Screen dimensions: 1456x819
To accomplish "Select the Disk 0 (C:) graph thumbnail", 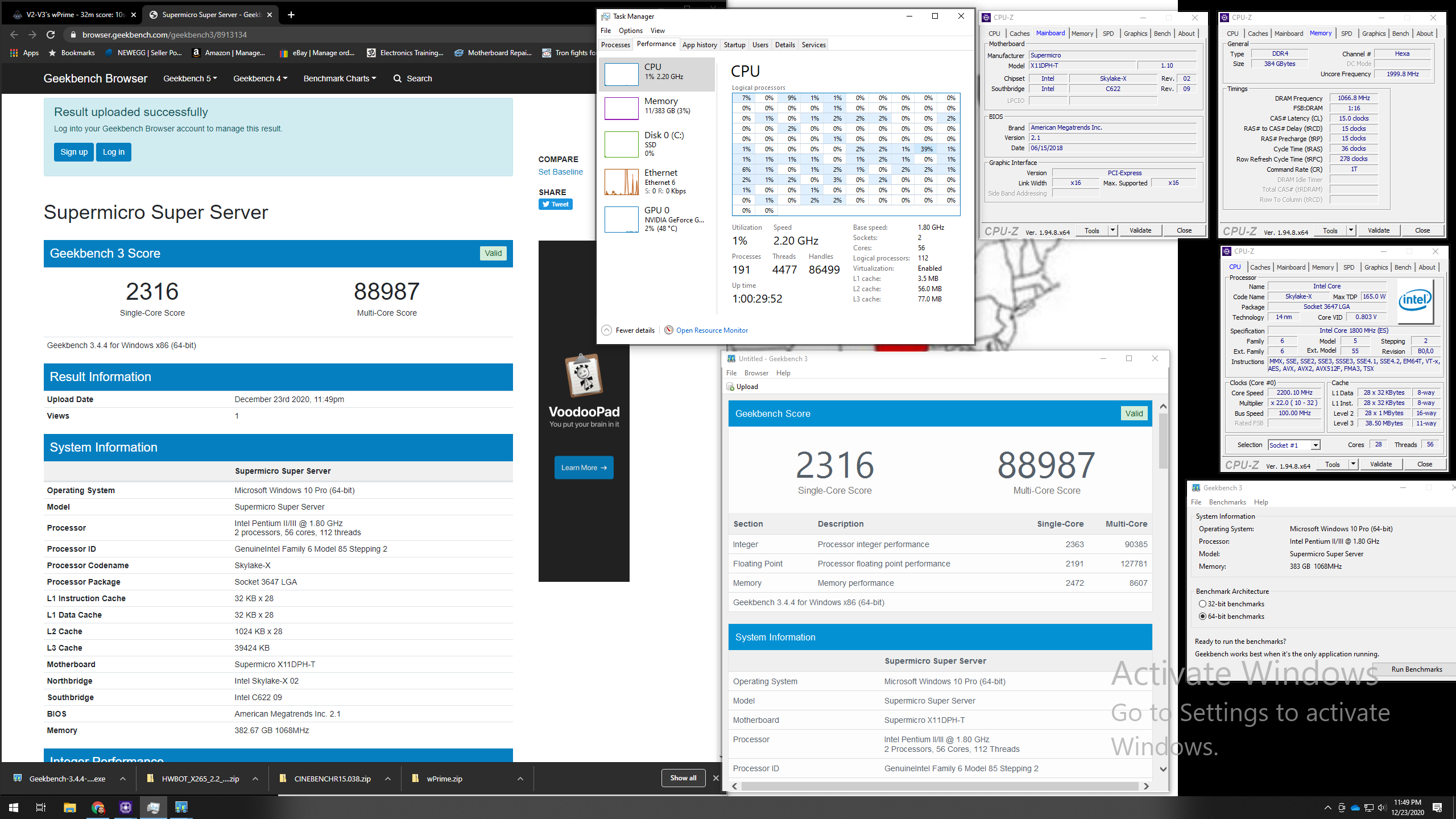I will tap(621, 144).
